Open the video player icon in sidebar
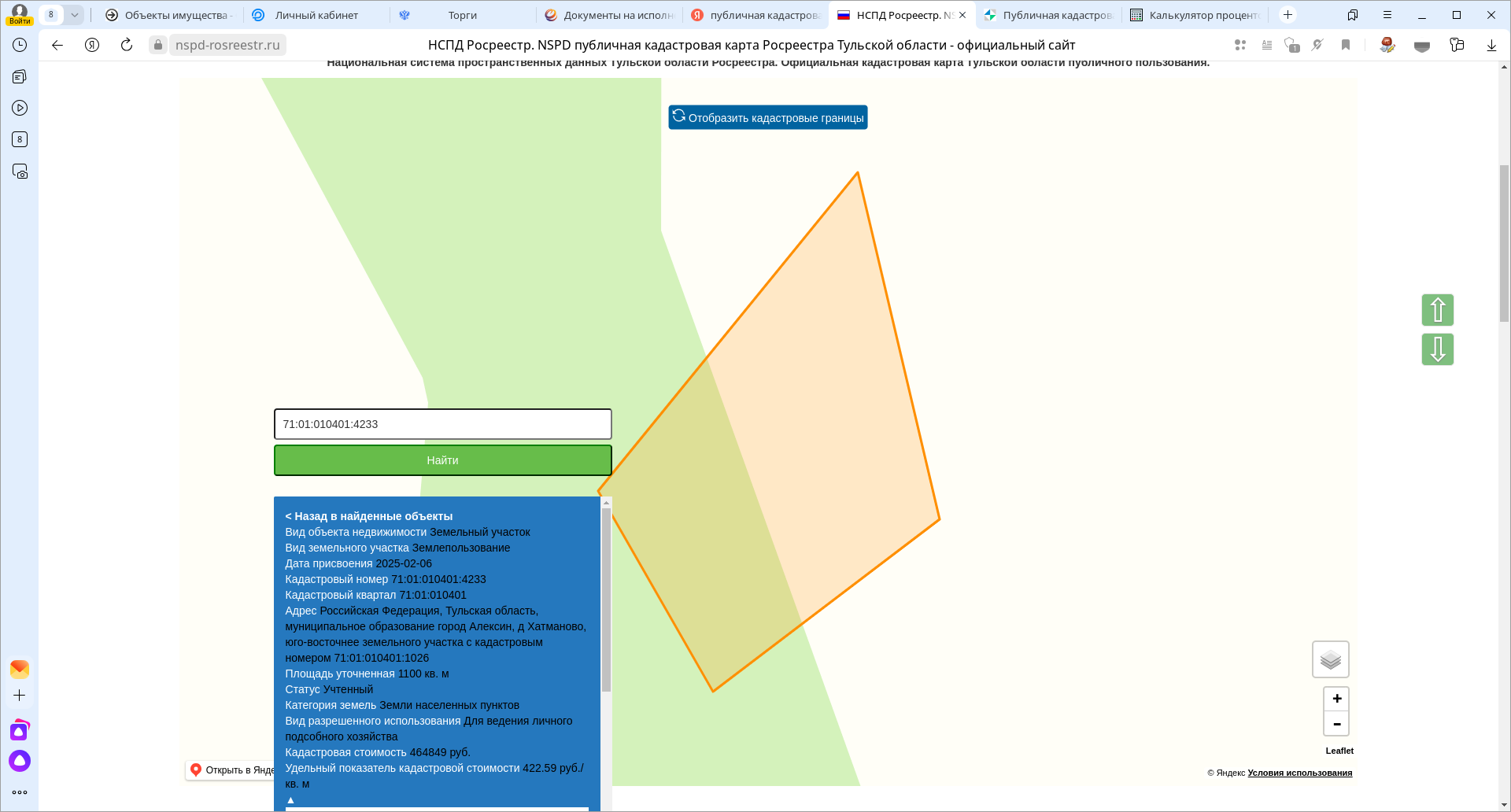The image size is (1511, 812). [20, 108]
